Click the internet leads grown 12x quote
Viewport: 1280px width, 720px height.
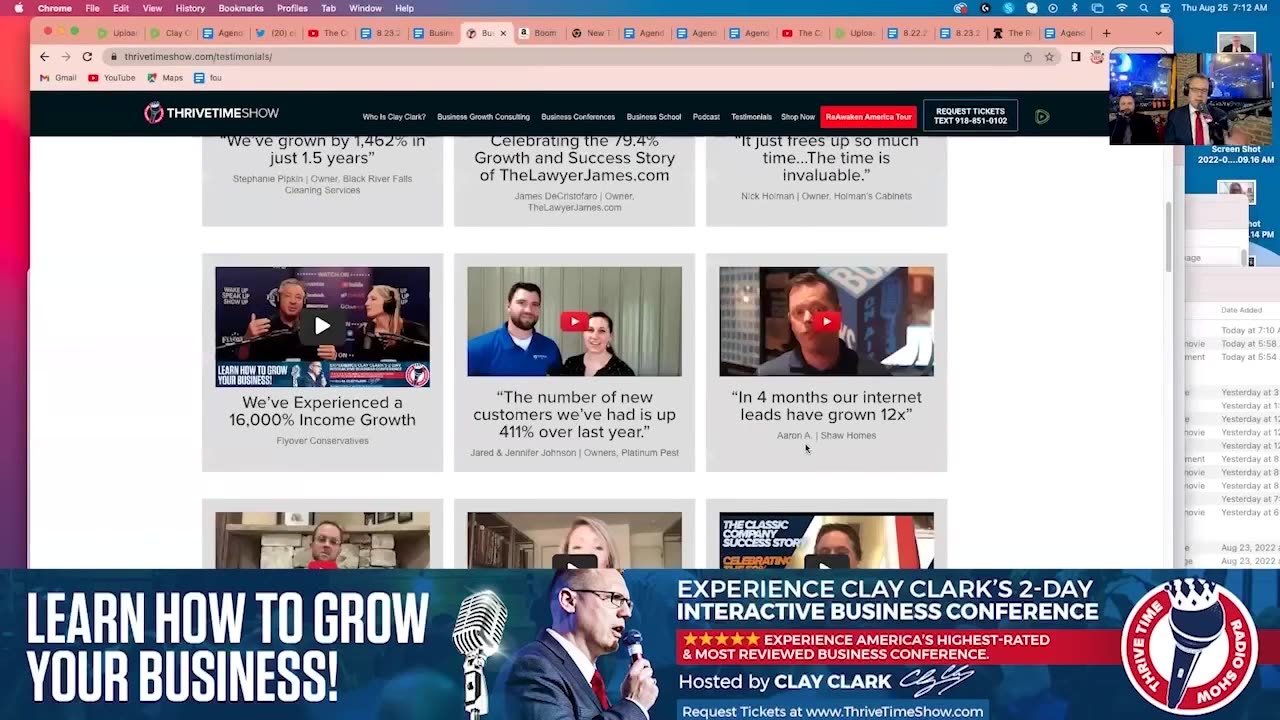826,405
